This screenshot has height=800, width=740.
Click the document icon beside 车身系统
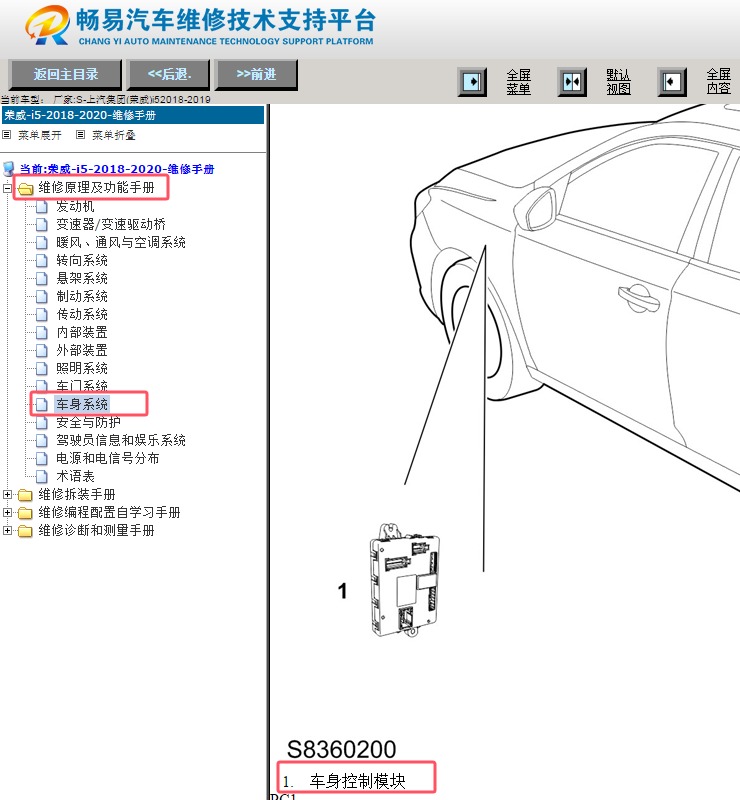[42, 405]
